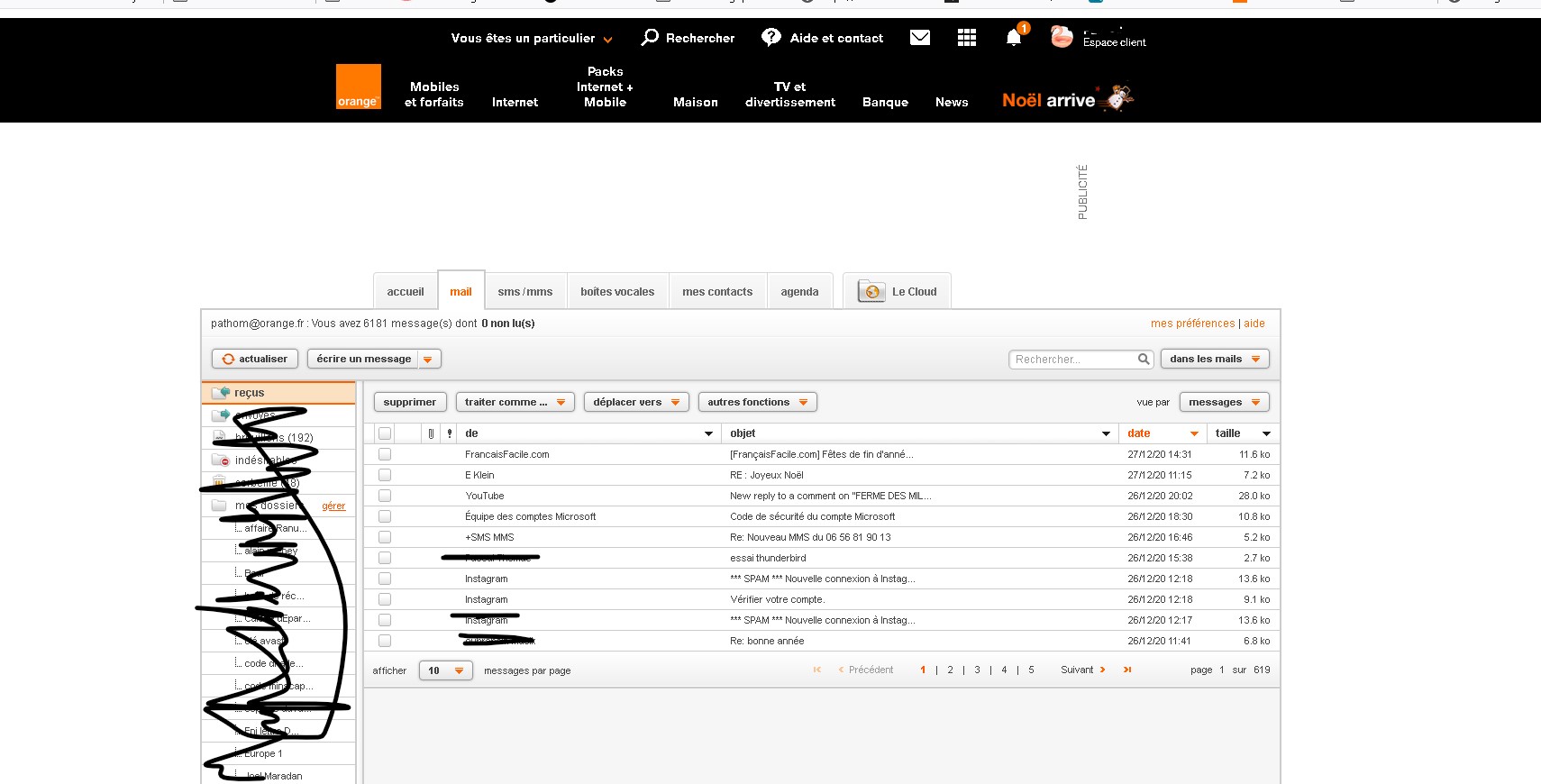Click the Espace client avatar

[x=1062, y=37]
